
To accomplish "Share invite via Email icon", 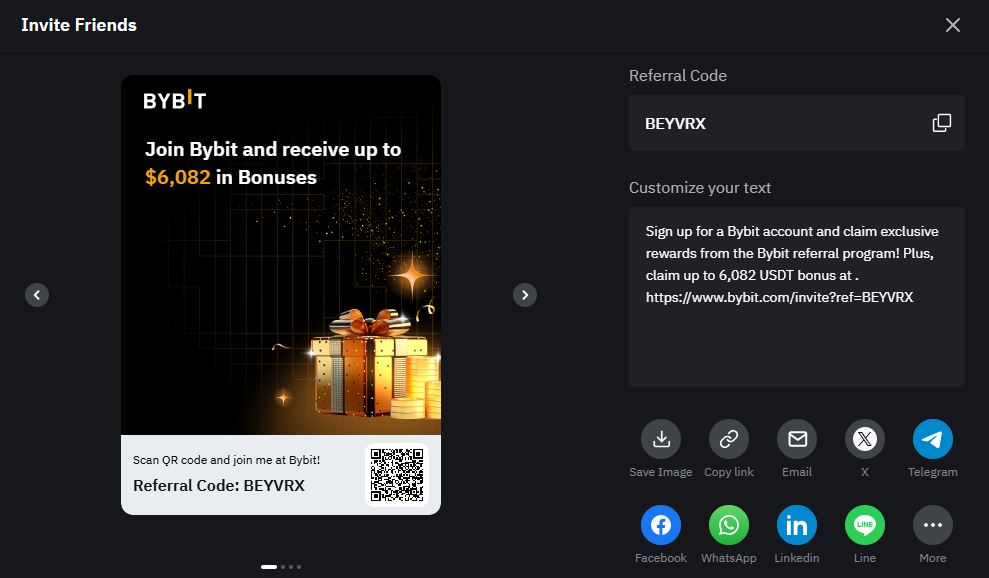I will tap(797, 439).
